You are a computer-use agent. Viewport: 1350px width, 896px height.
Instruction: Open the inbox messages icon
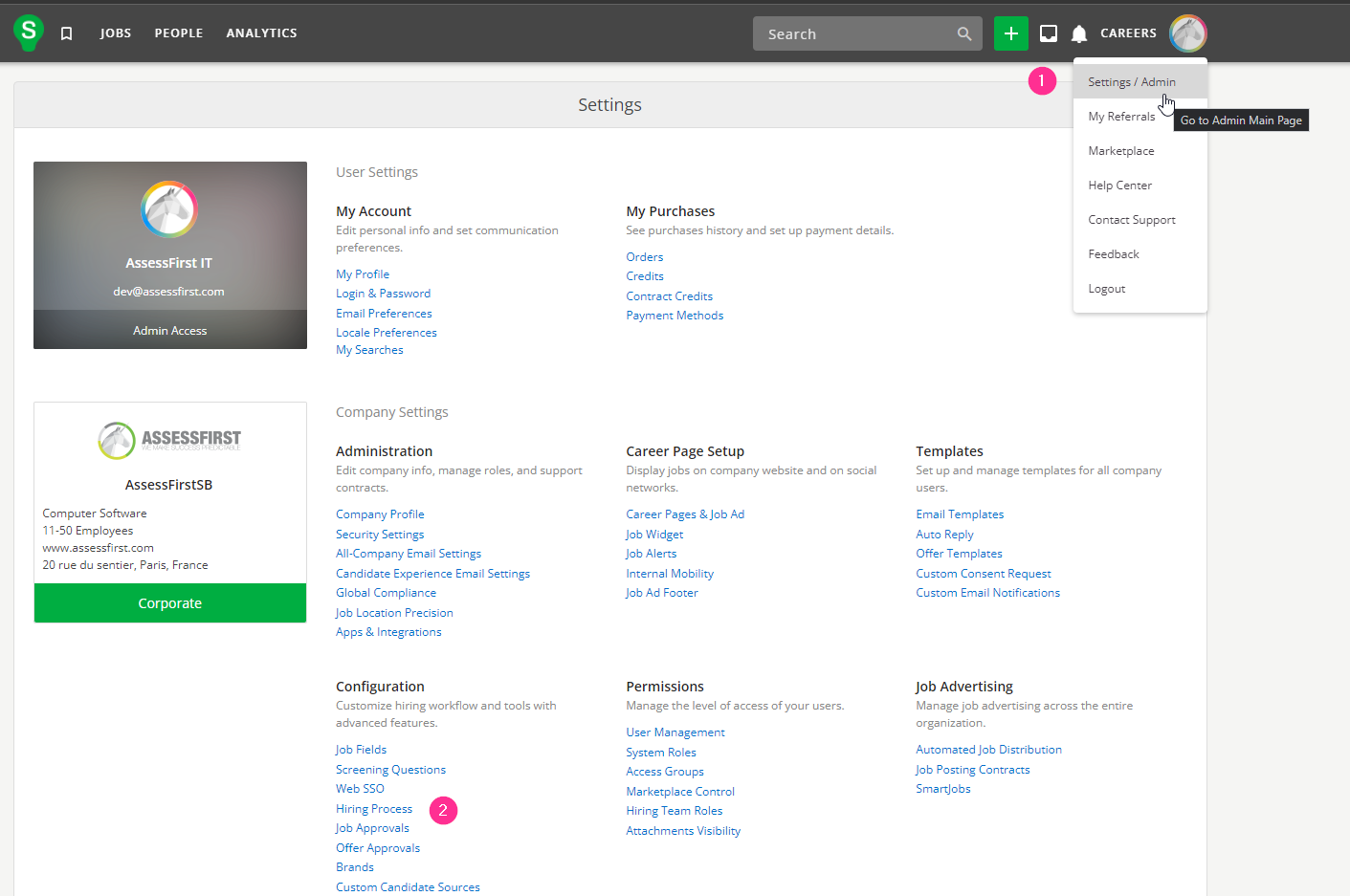click(1049, 33)
